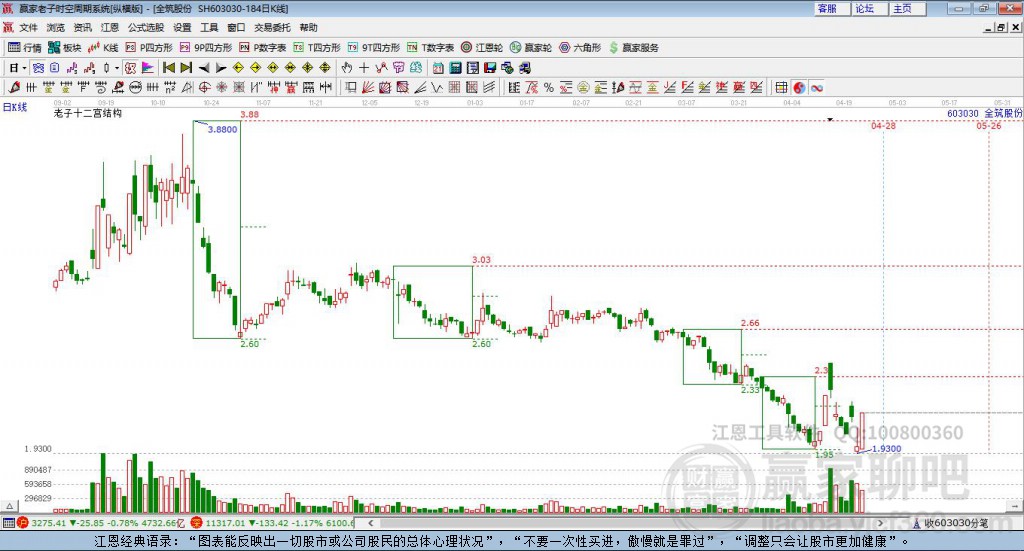The width and height of the screenshot is (1024, 551).
Task: Open the 行情 quotes view
Action: pyautogui.click(x=24, y=48)
